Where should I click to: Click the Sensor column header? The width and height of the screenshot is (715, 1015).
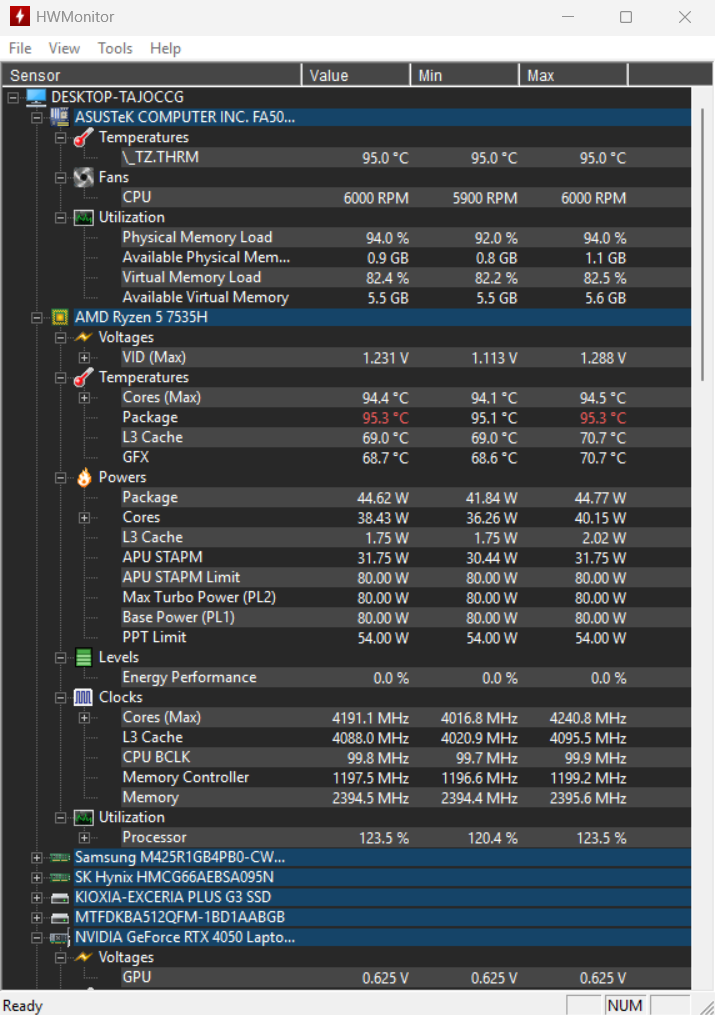click(151, 75)
